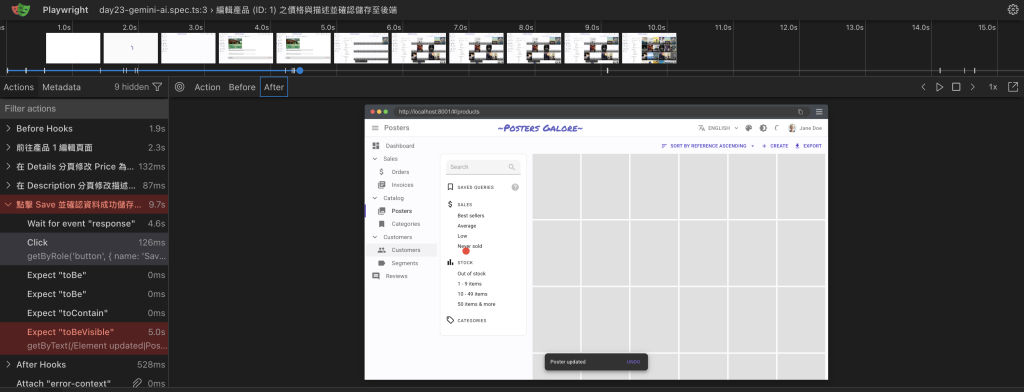Expand After Hooks action

pyautogui.click(x=8, y=365)
